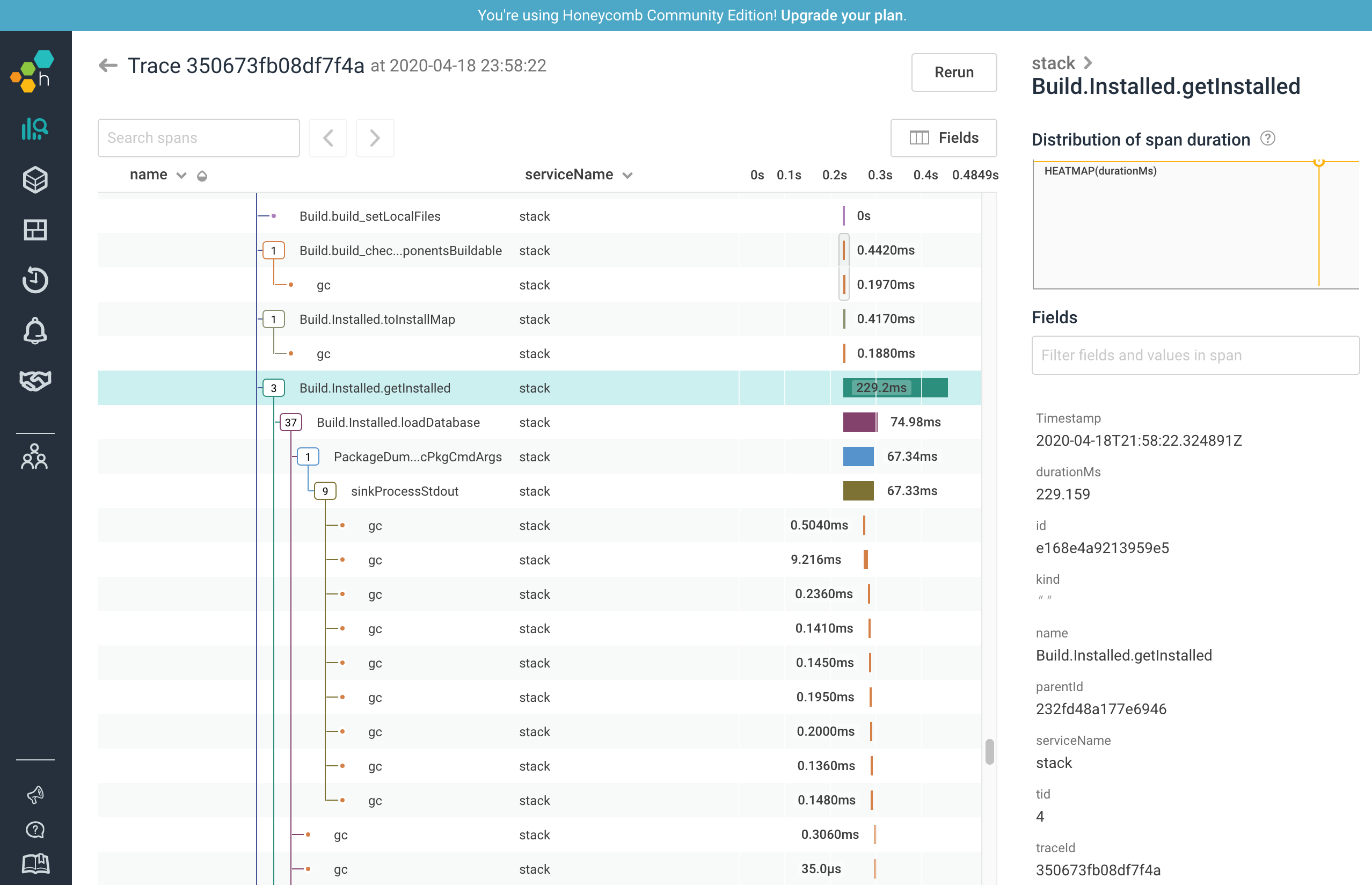Click the megaphone announcements icon

[34, 794]
